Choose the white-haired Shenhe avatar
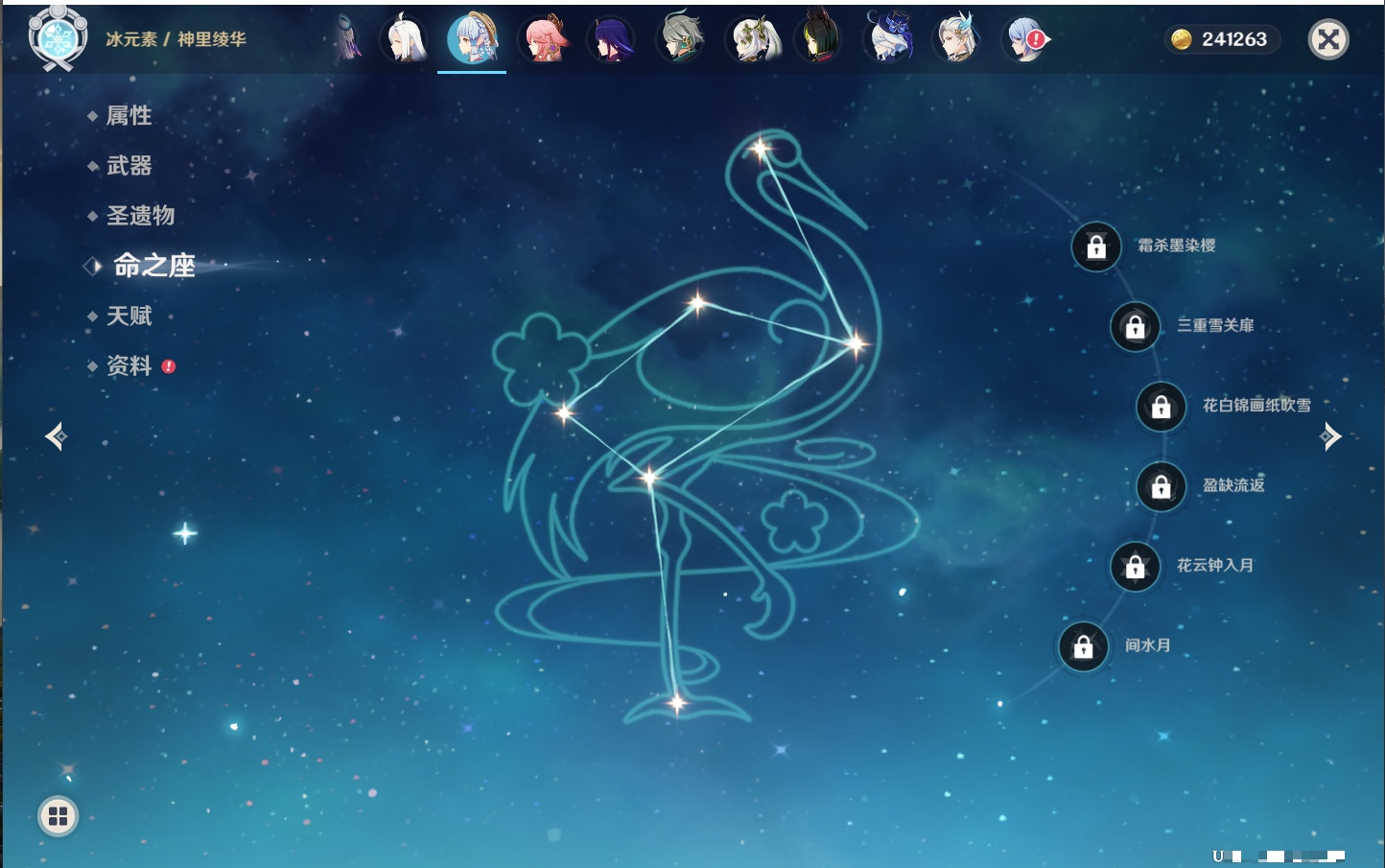1385x868 pixels. pos(405,40)
